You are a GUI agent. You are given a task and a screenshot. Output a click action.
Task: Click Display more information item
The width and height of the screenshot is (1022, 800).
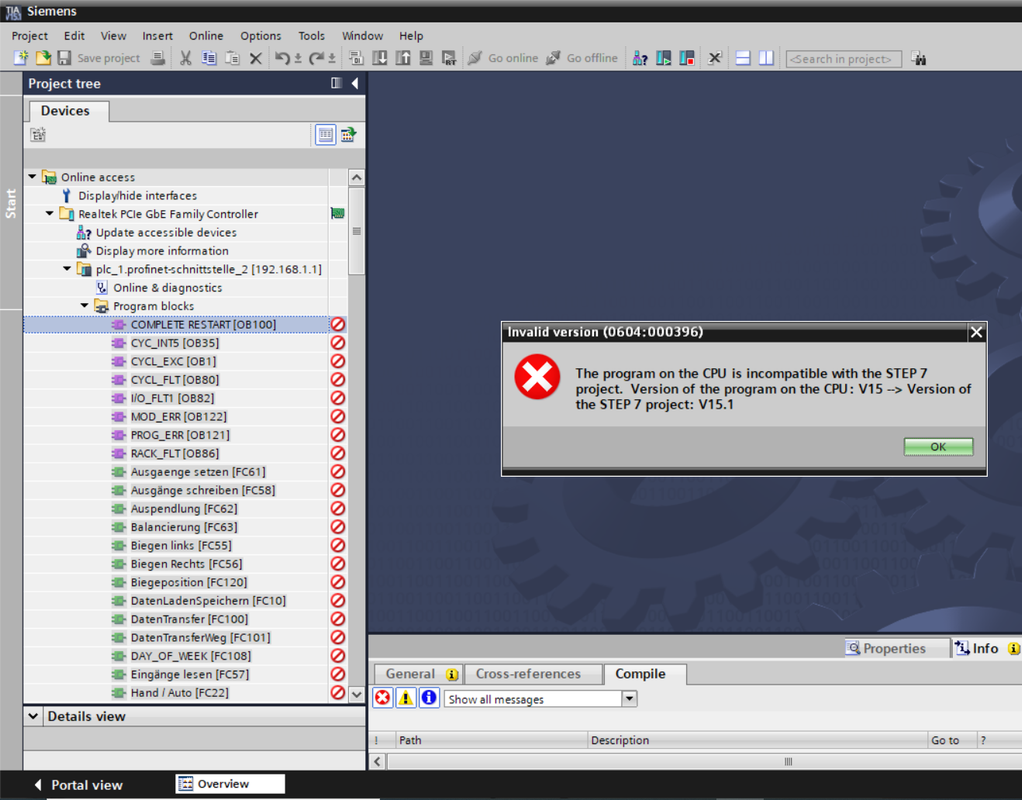[x=162, y=250]
